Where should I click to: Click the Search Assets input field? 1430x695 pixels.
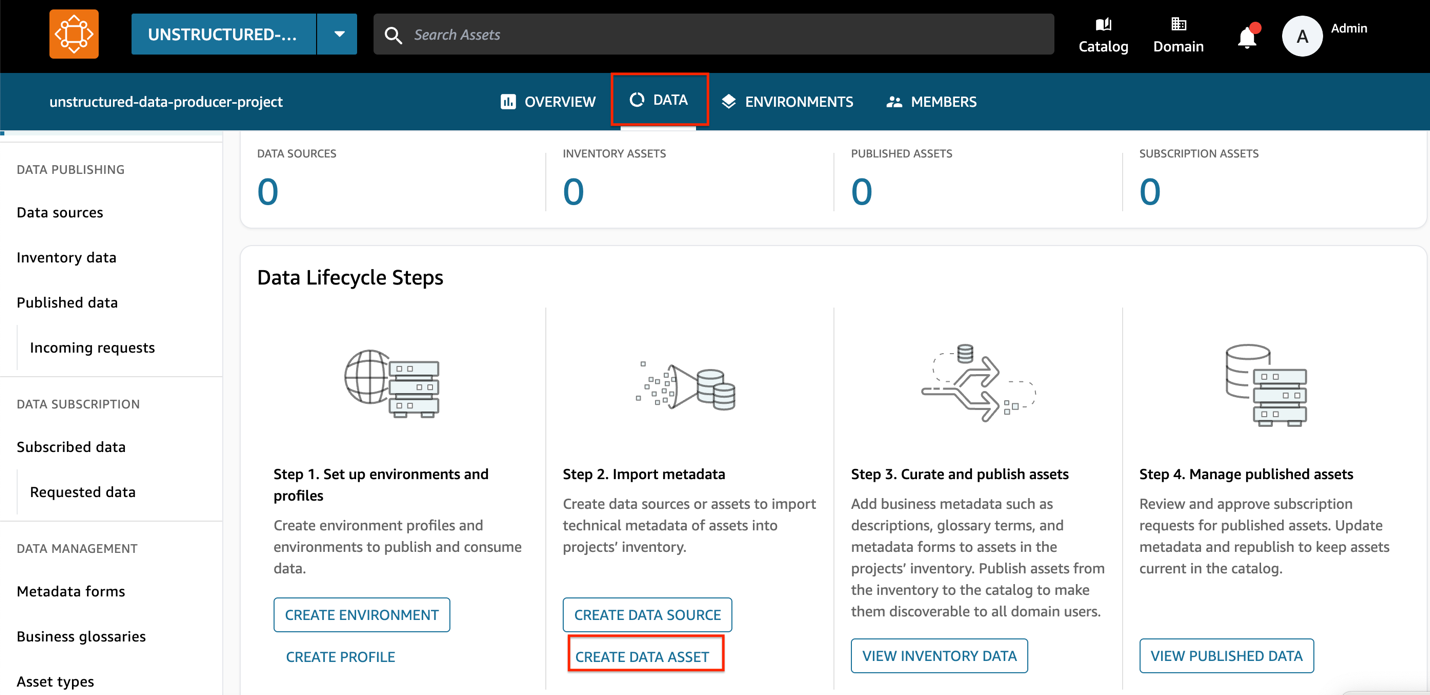coord(700,34)
